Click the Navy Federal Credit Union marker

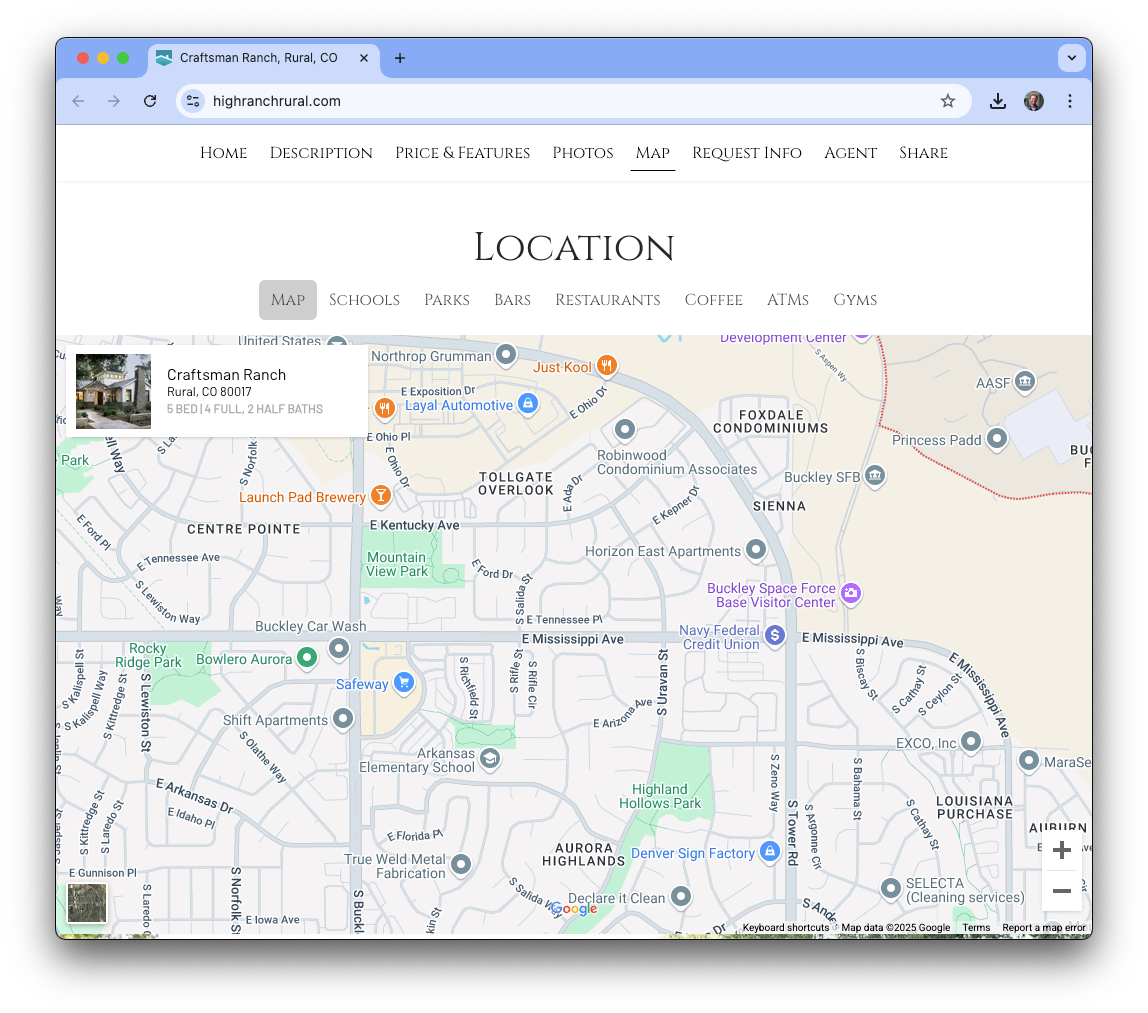tap(775, 635)
